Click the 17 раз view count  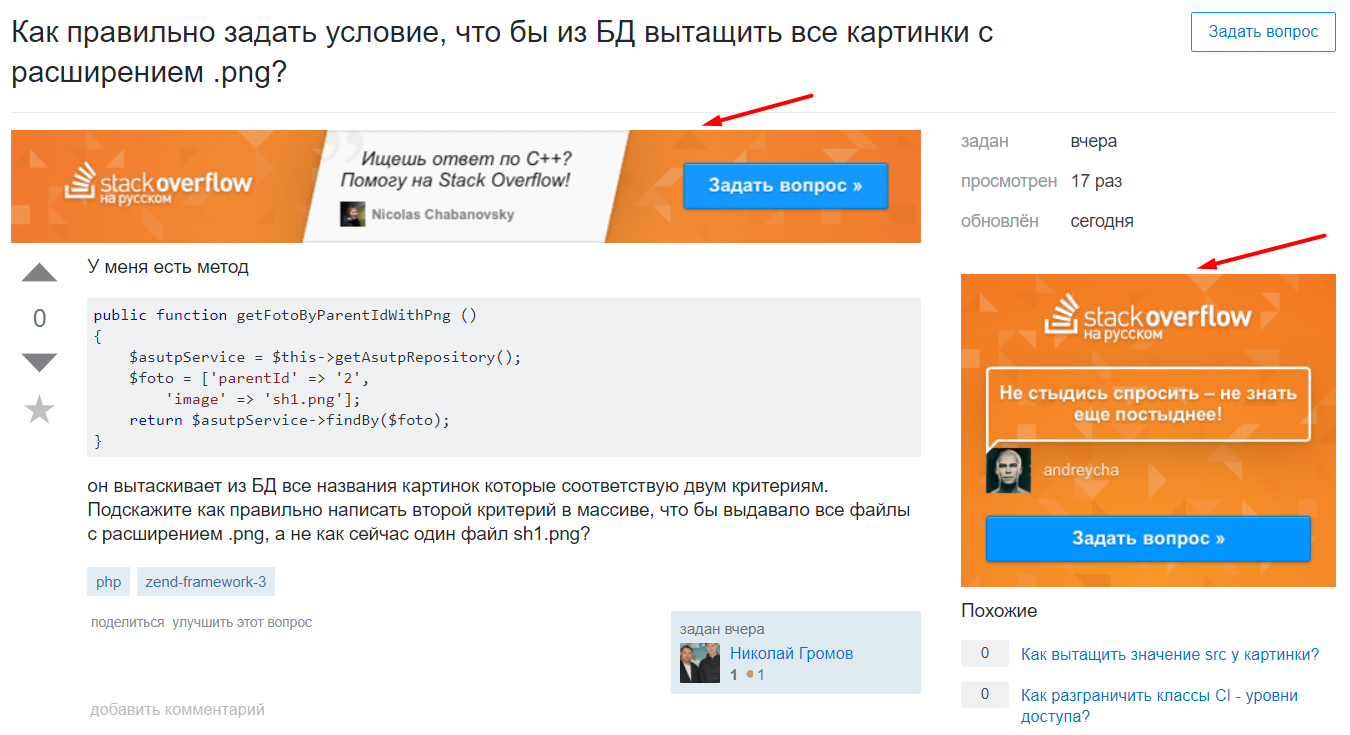(x=1096, y=182)
